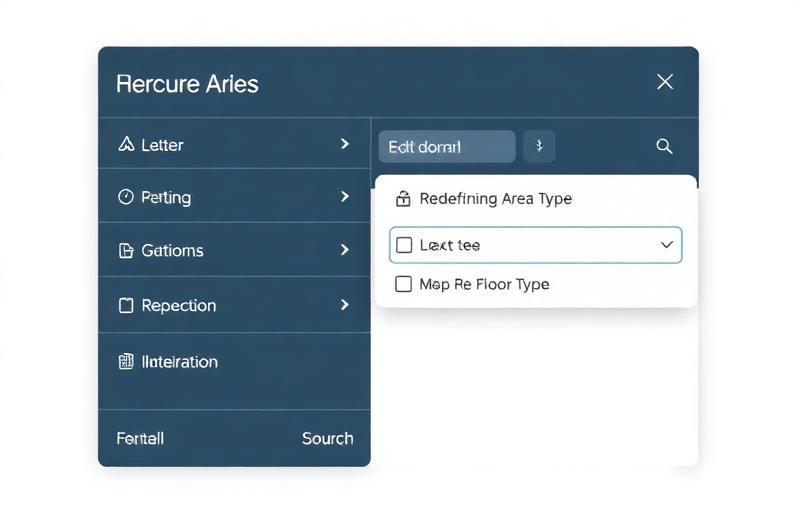
Task: Click into the Edit dorarl input field
Action: [446, 146]
